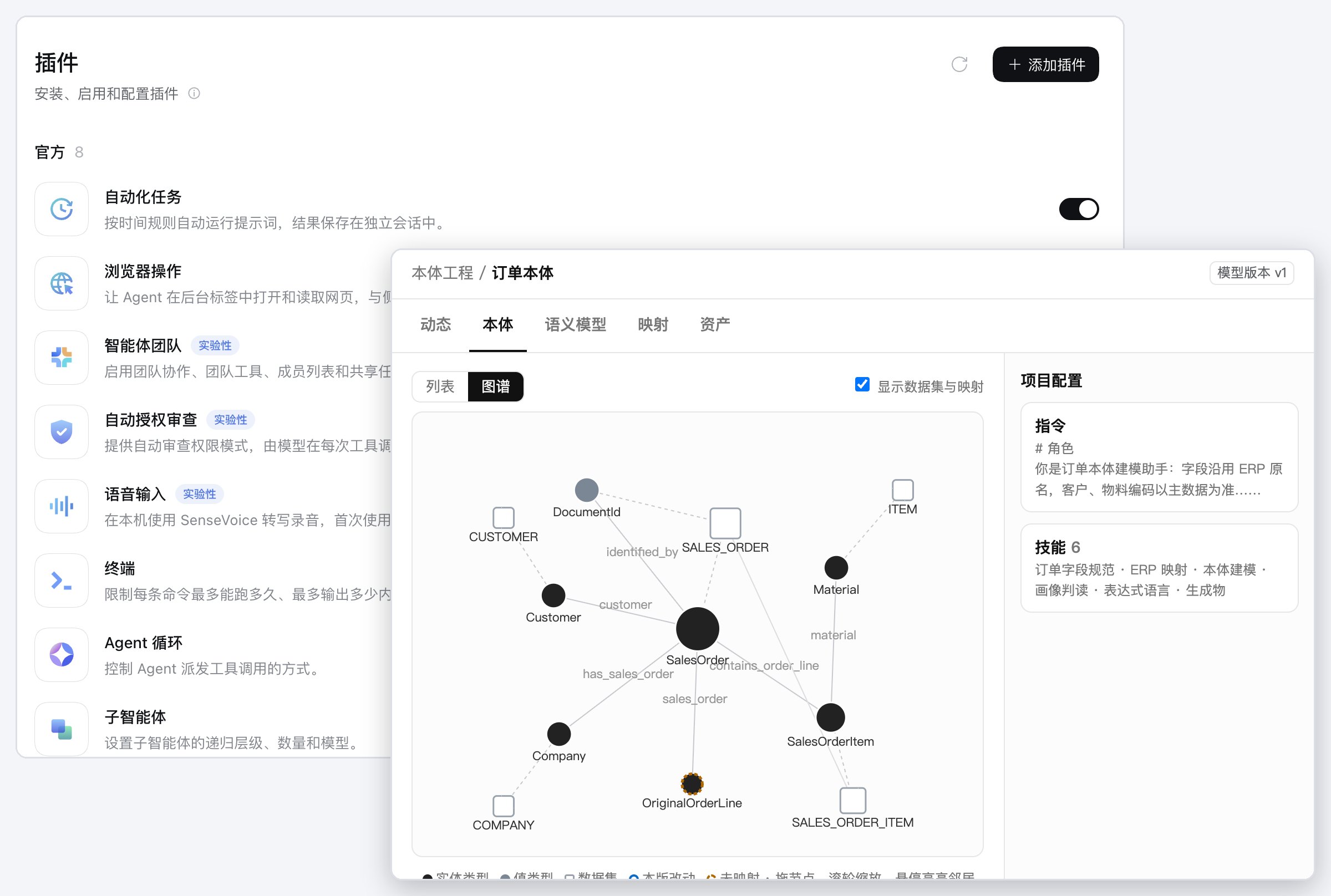
Task: Click the 语音输入 waveform icon
Action: (62, 506)
